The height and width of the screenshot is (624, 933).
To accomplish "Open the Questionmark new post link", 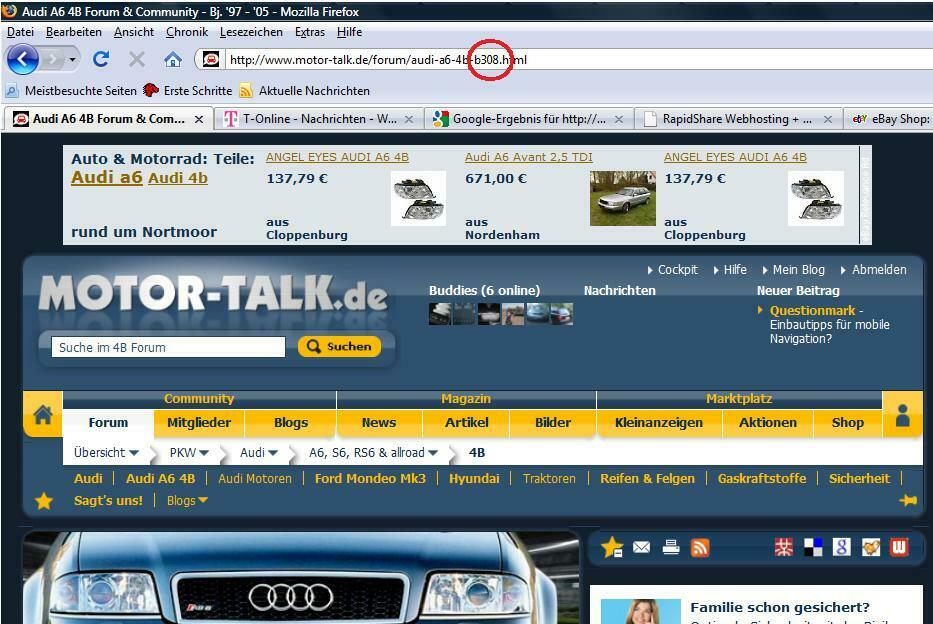I will pos(812,311).
